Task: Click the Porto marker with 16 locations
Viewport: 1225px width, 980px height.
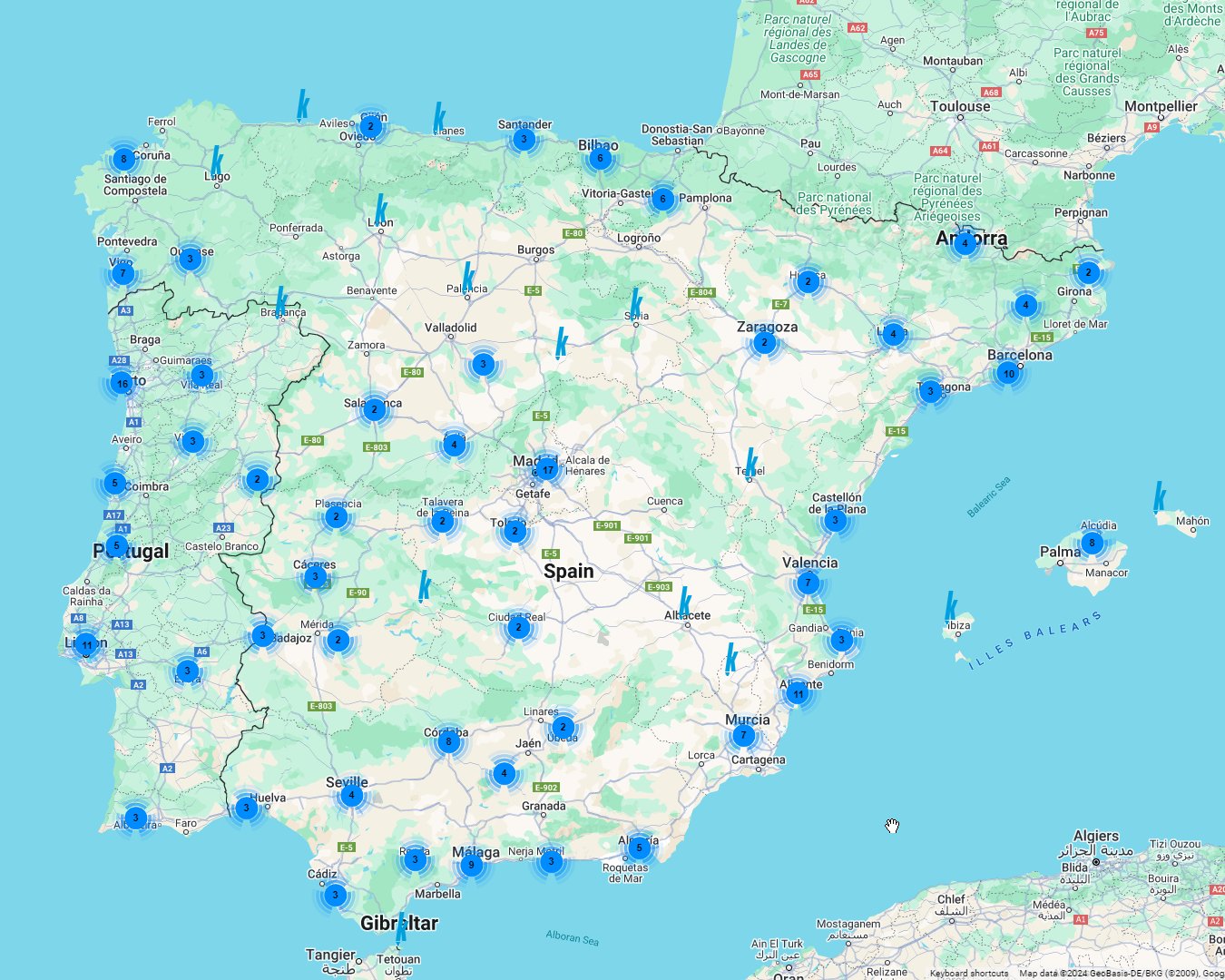Action: click(x=122, y=383)
